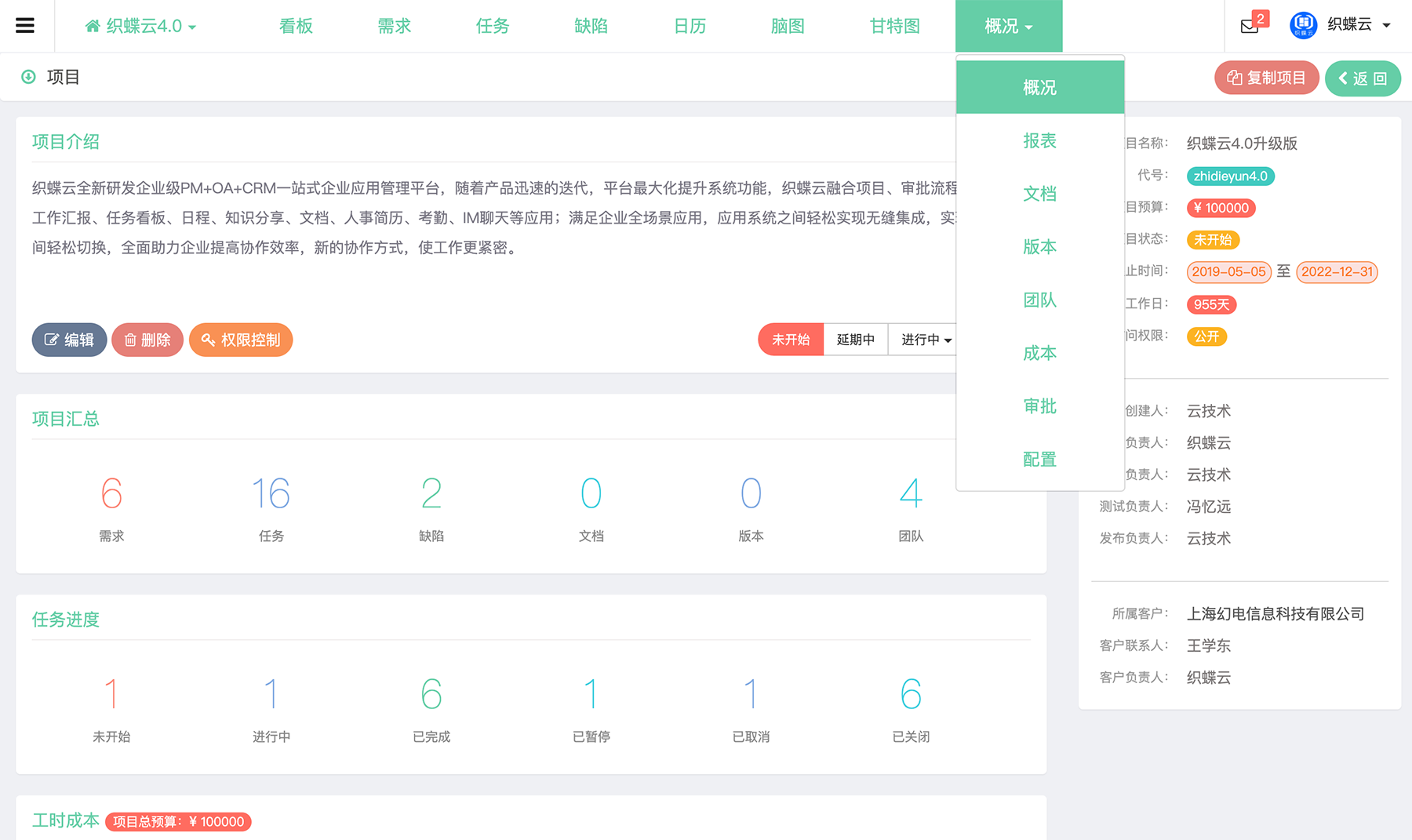Click the 项目介绍 section heading
Image resolution: width=1412 pixels, height=840 pixels.
[66, 142]
